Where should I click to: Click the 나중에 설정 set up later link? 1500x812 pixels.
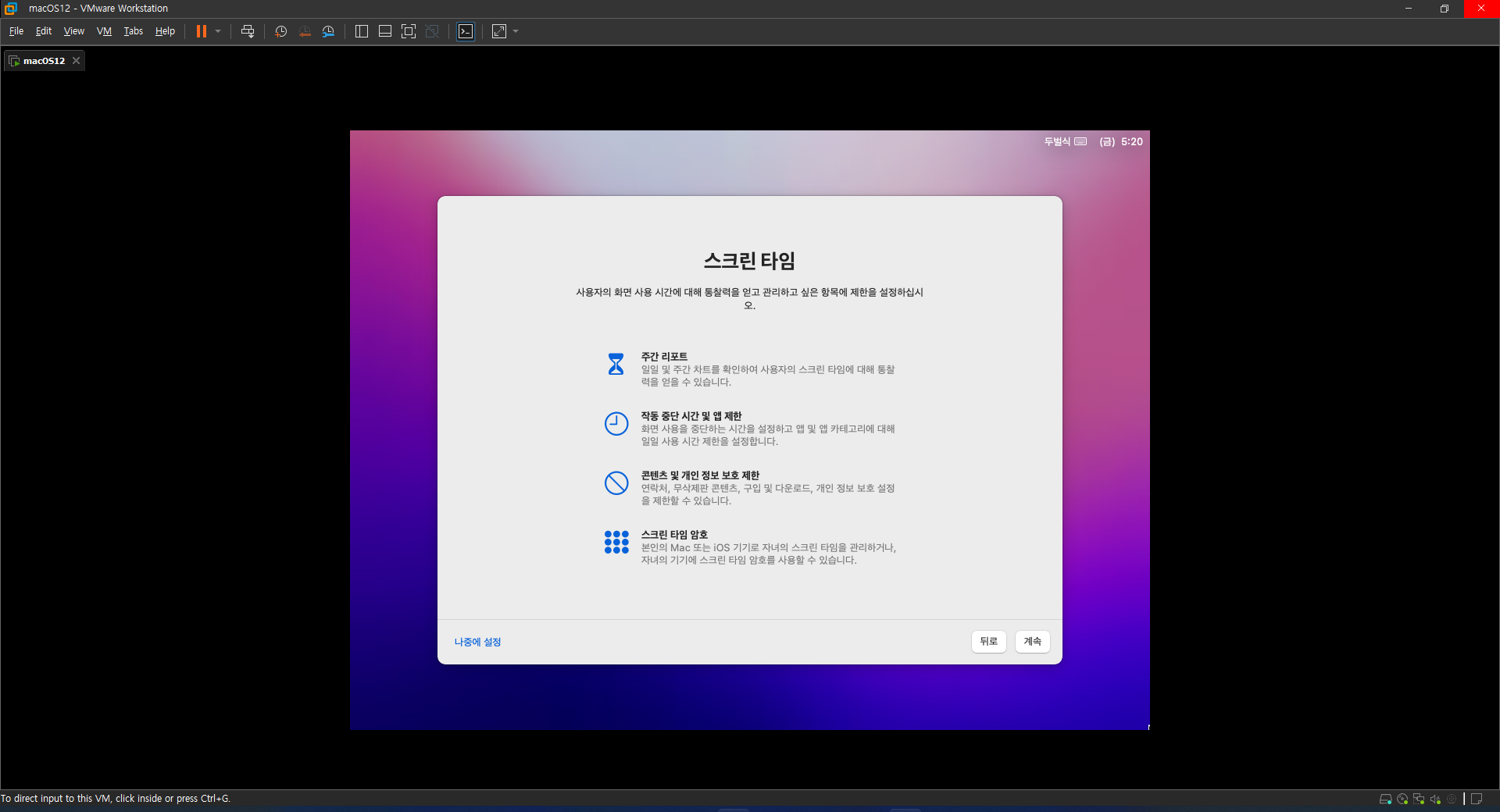[477, 642]
